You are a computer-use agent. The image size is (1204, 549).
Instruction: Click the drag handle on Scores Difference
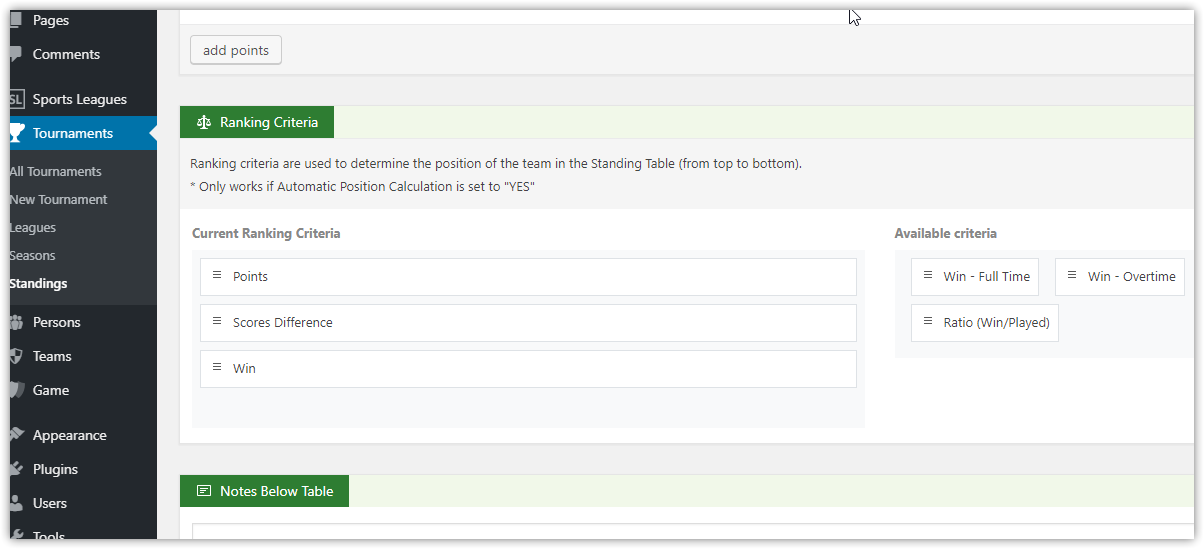[x=217, y=321]
